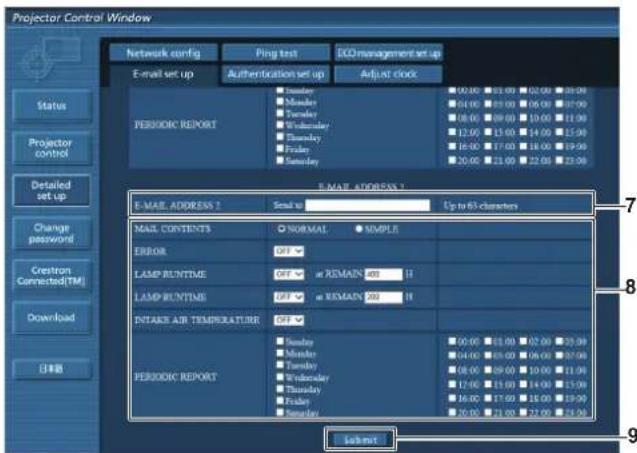Select the E-mail set up tab
This screenshot has width=637, height=453.
tap(163, 74)
